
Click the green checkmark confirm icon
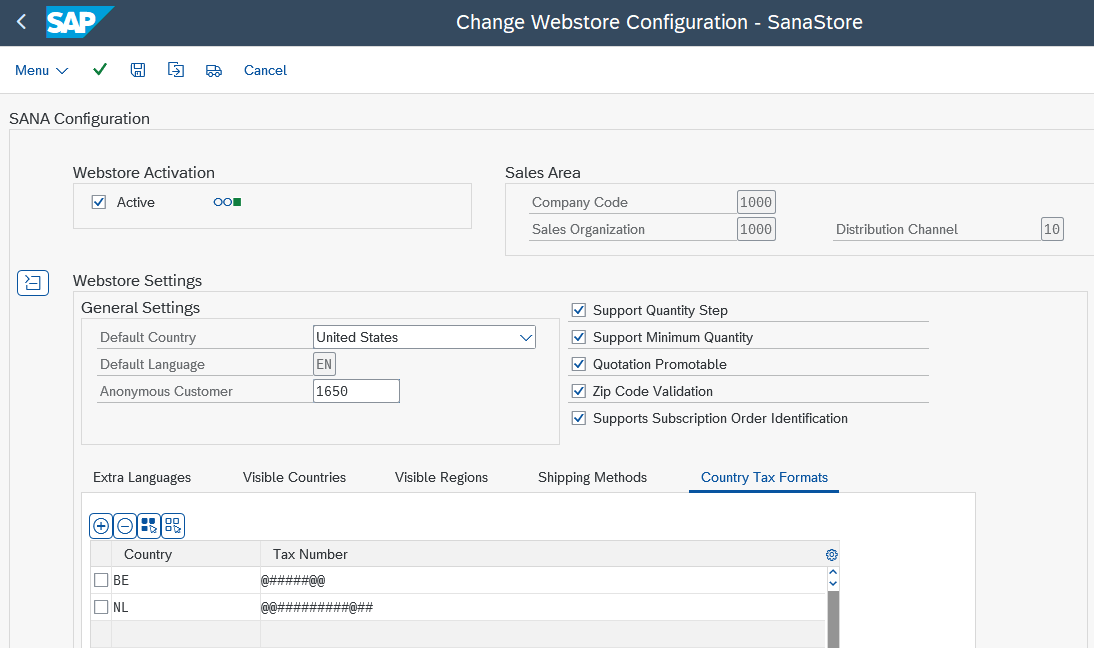(x=100, y=70)
